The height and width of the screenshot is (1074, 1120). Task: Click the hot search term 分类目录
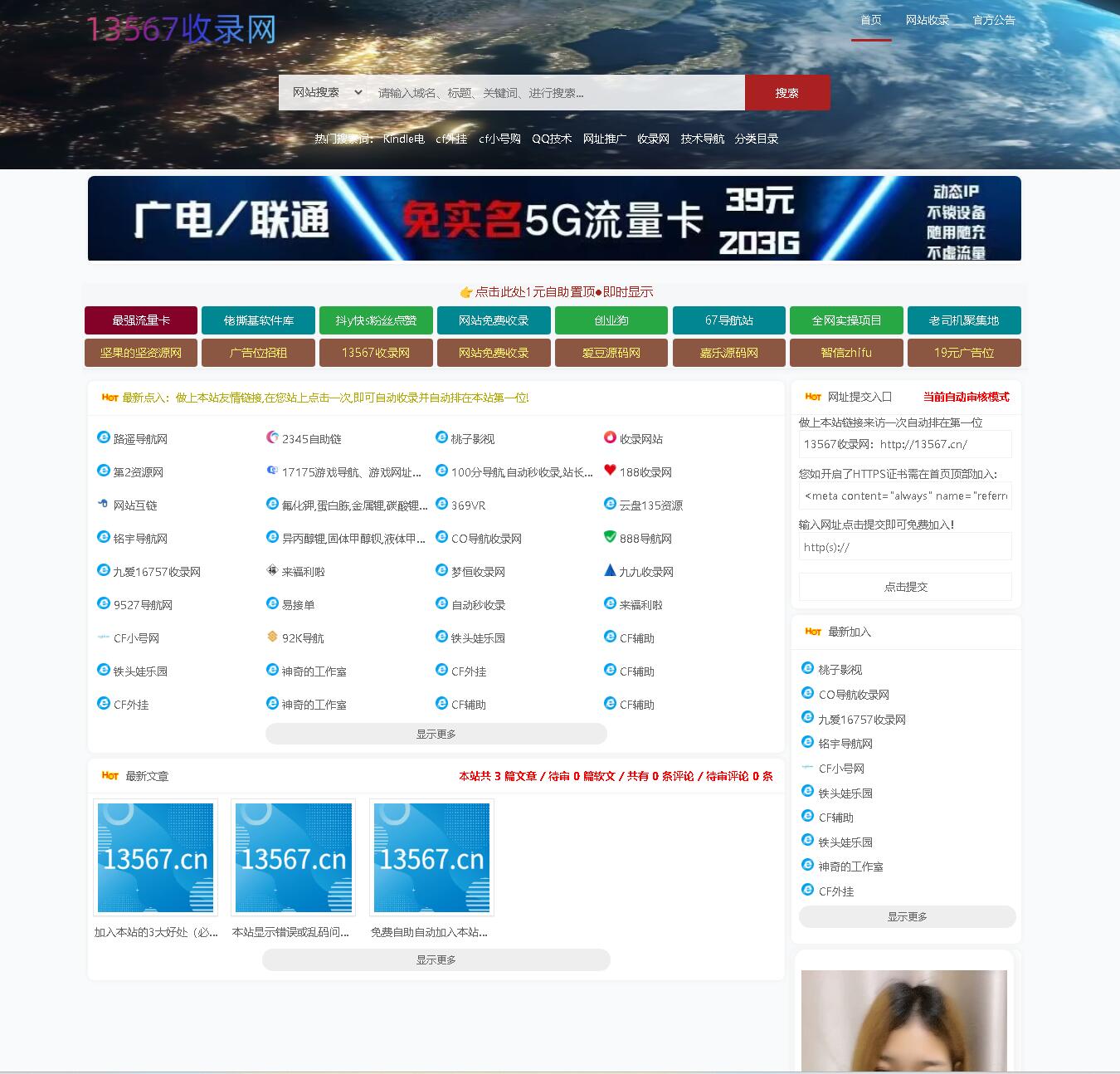coord(757,139)
